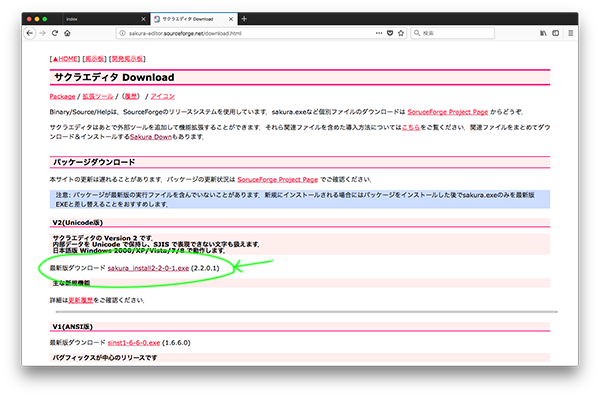Go back to the previous page
This screenshot has width=600, height=397.
[29, 33]
